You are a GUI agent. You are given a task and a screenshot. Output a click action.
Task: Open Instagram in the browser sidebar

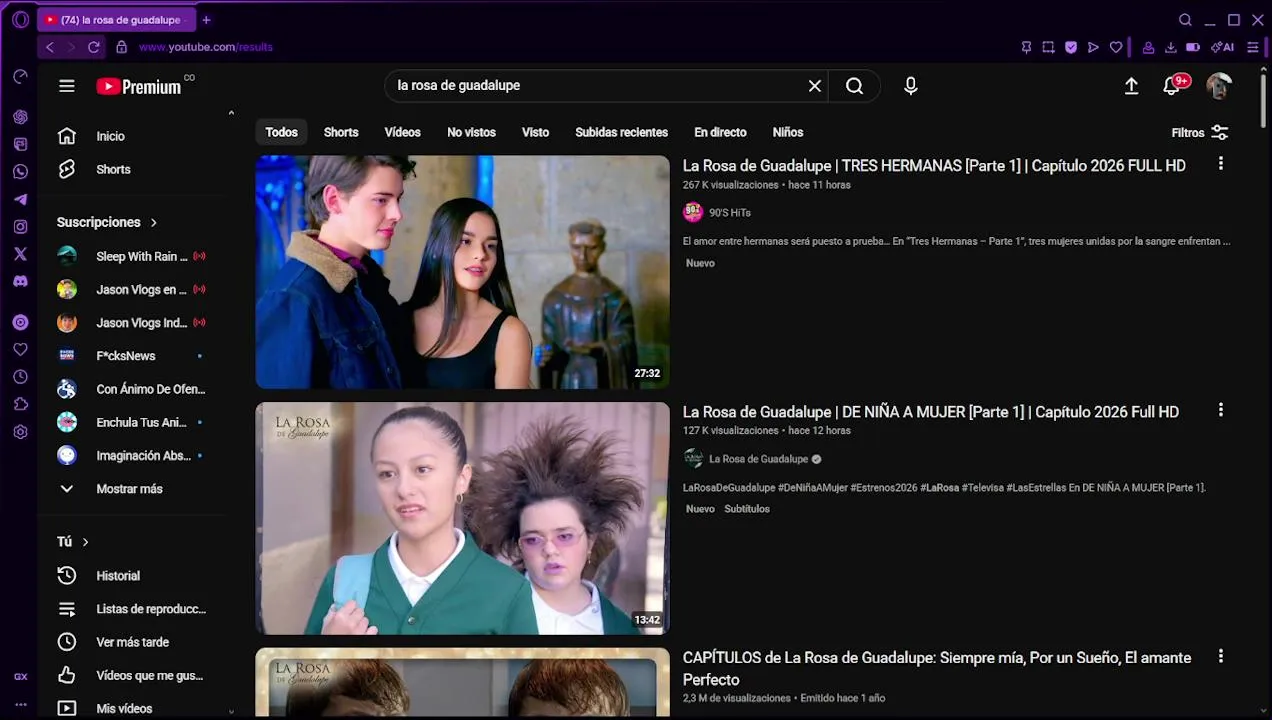click(20, 227)
